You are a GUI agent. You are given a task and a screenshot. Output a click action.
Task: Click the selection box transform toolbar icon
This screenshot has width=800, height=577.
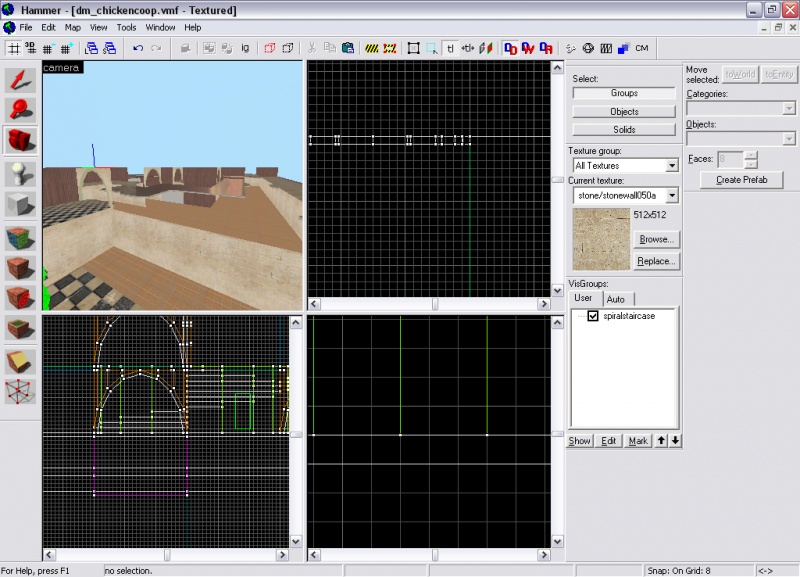(414, 48)
